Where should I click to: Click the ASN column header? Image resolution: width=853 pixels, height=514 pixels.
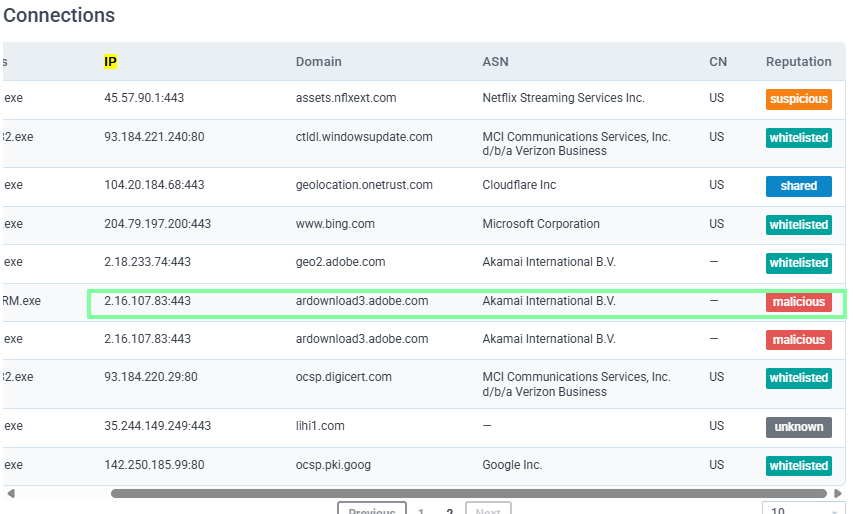point(495,62)
